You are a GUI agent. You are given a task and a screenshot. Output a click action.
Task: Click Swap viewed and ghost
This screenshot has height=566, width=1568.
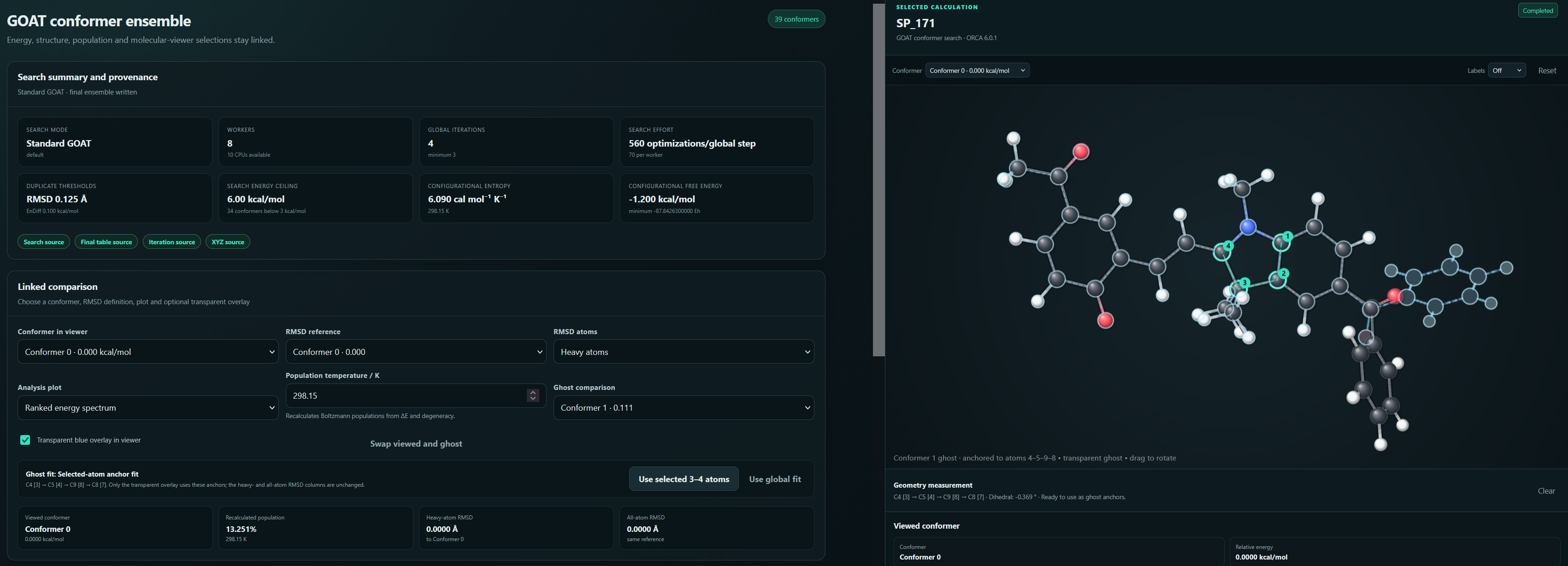[416, 444]
